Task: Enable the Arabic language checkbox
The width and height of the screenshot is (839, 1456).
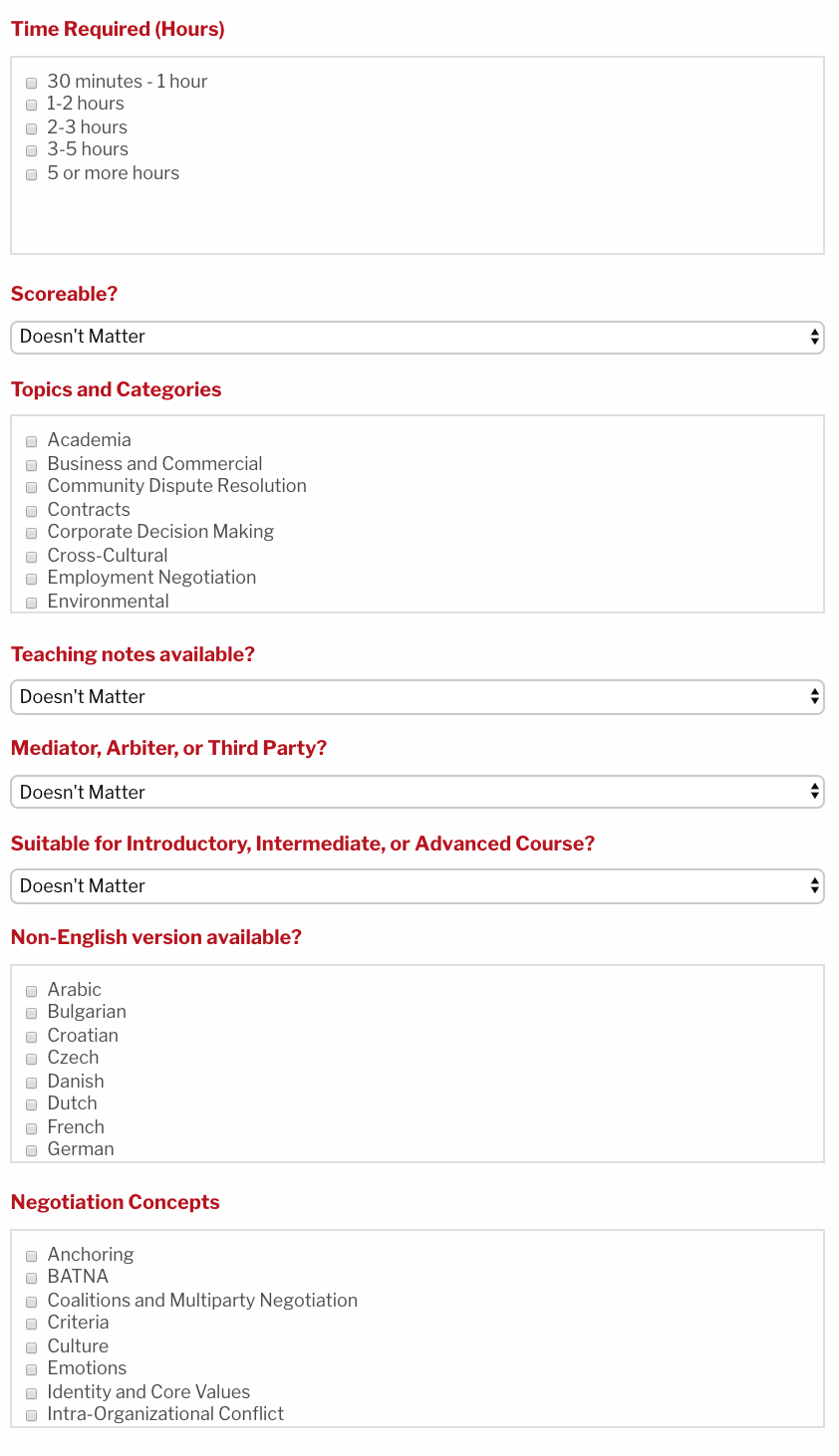Action: click(32, 991)
